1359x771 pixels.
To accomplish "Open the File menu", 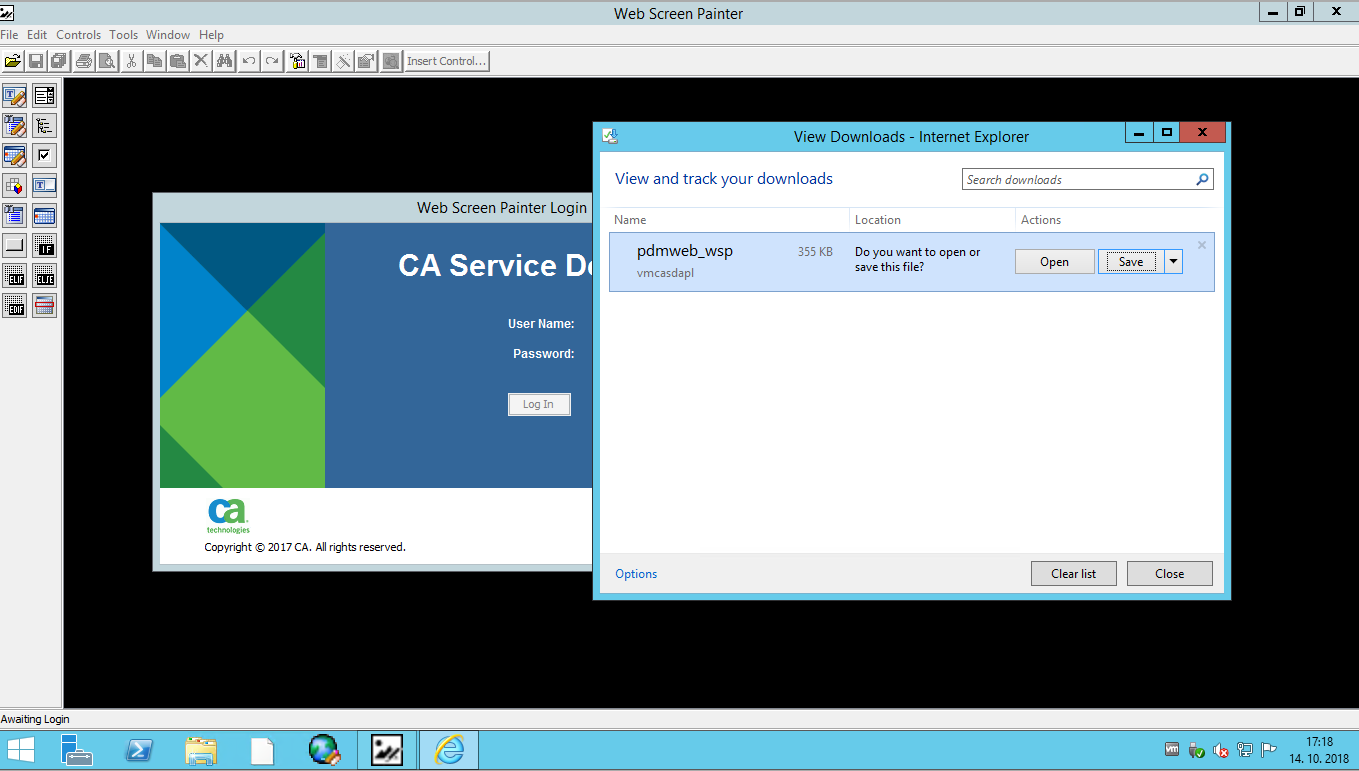I will 9,35.
